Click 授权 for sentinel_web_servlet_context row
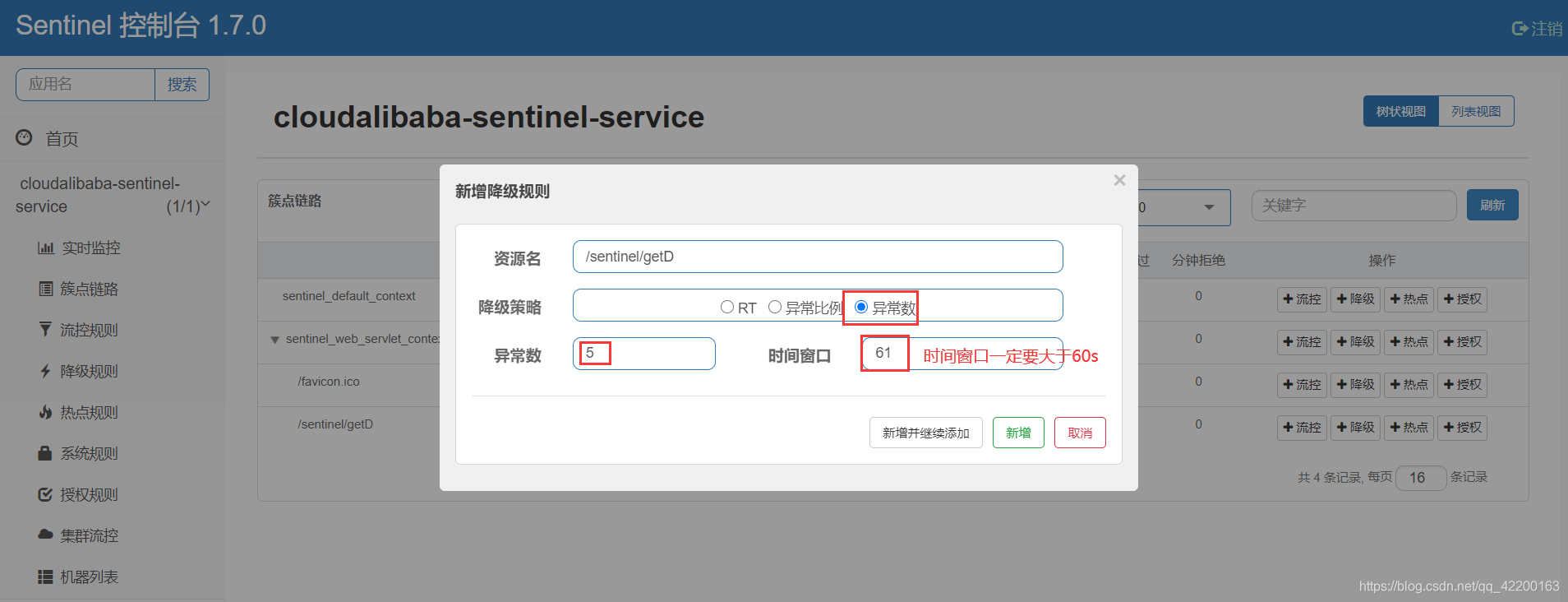 click(x=1462, y=342)
